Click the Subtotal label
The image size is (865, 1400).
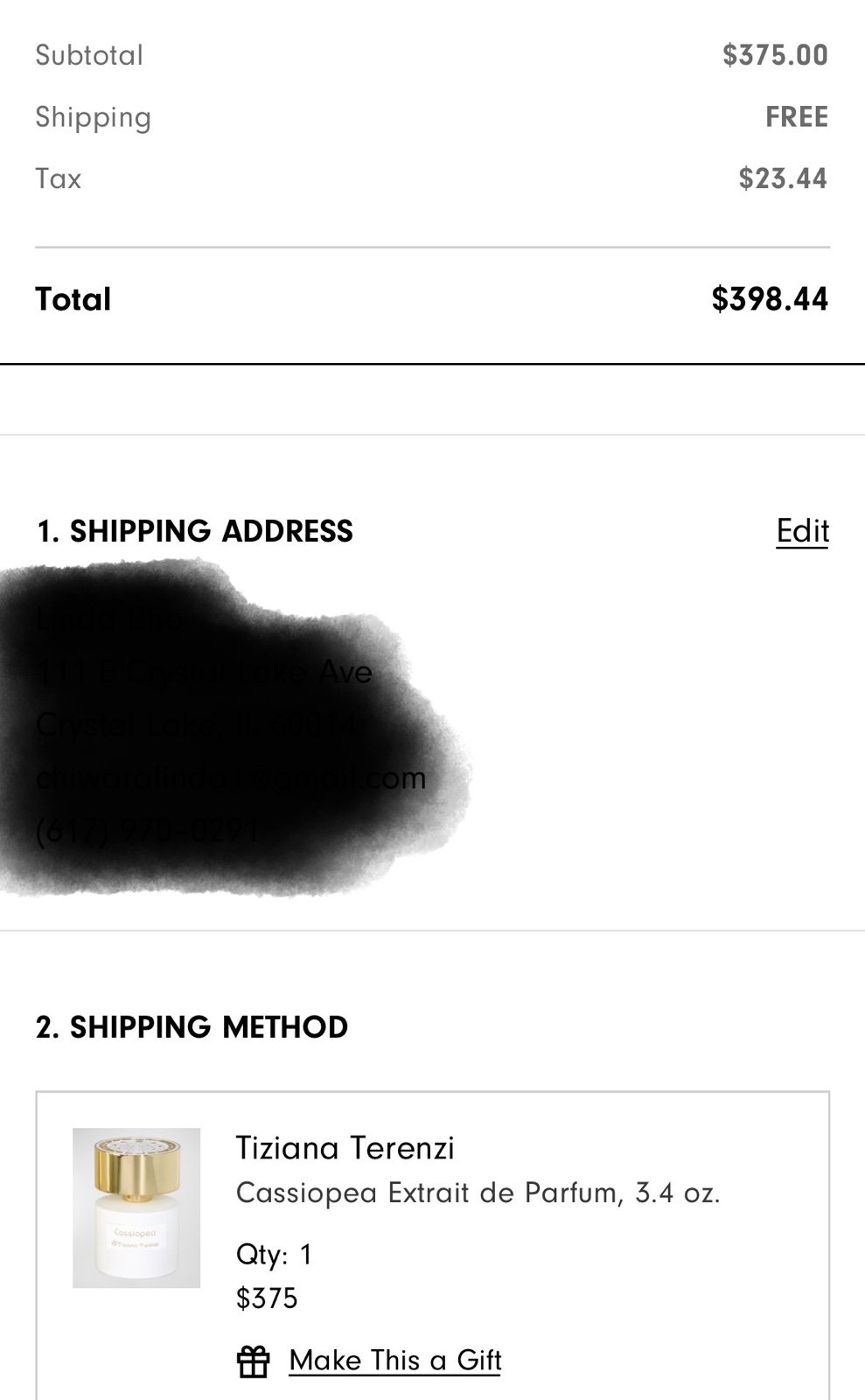(89, 55)
